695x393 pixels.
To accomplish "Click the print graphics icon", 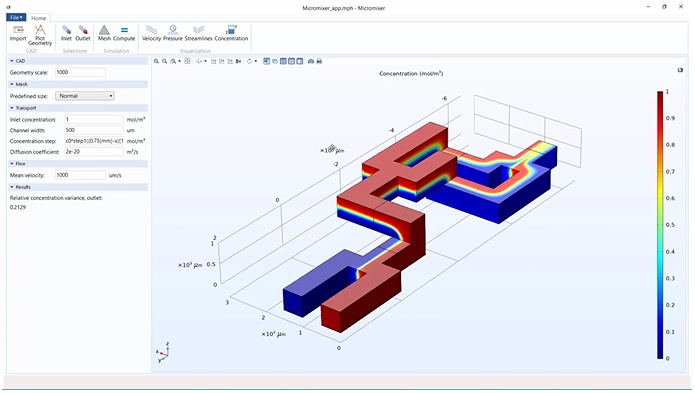I will click(319, 61).
